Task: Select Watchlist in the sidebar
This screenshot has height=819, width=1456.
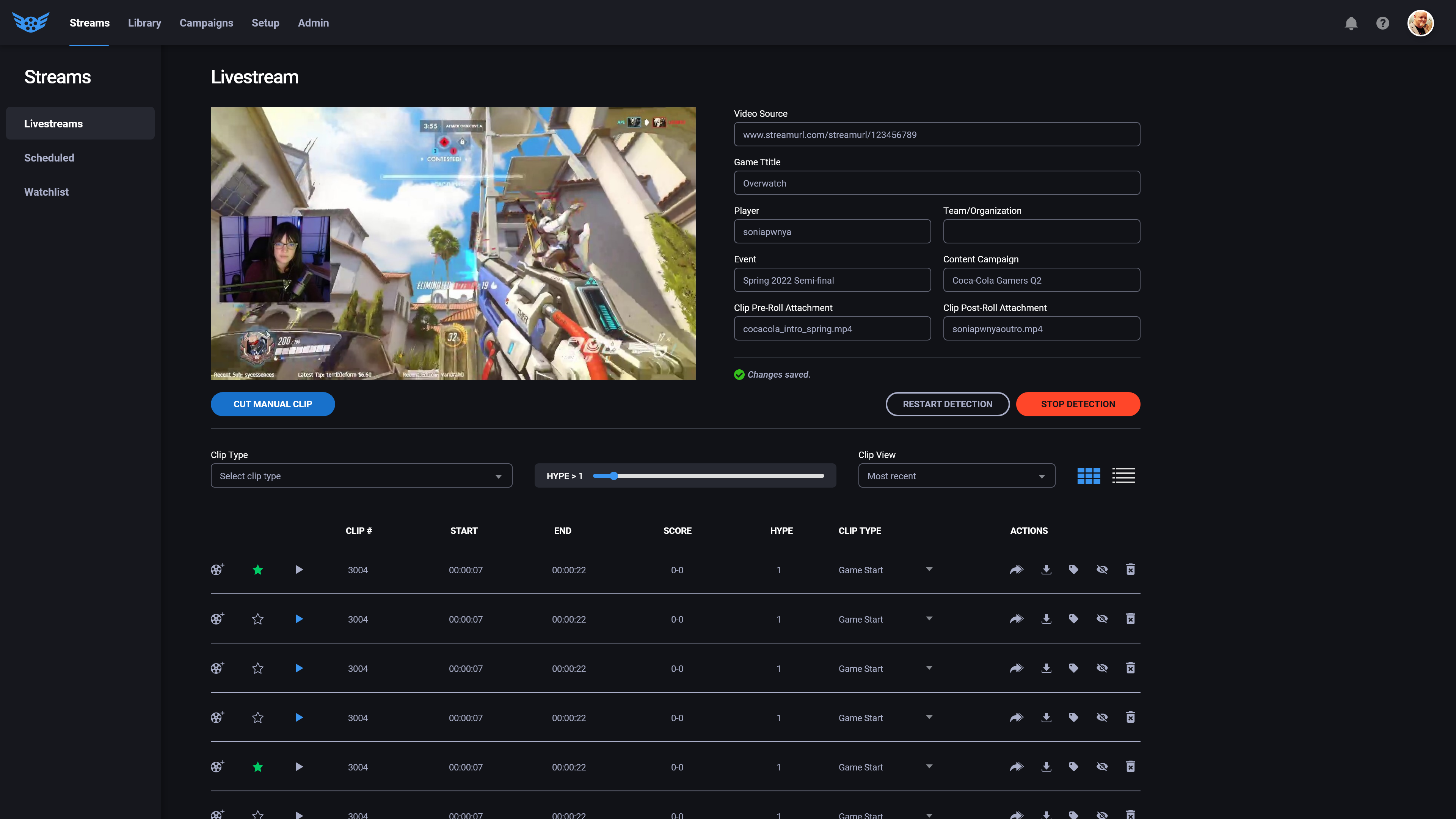Action: 46,191
